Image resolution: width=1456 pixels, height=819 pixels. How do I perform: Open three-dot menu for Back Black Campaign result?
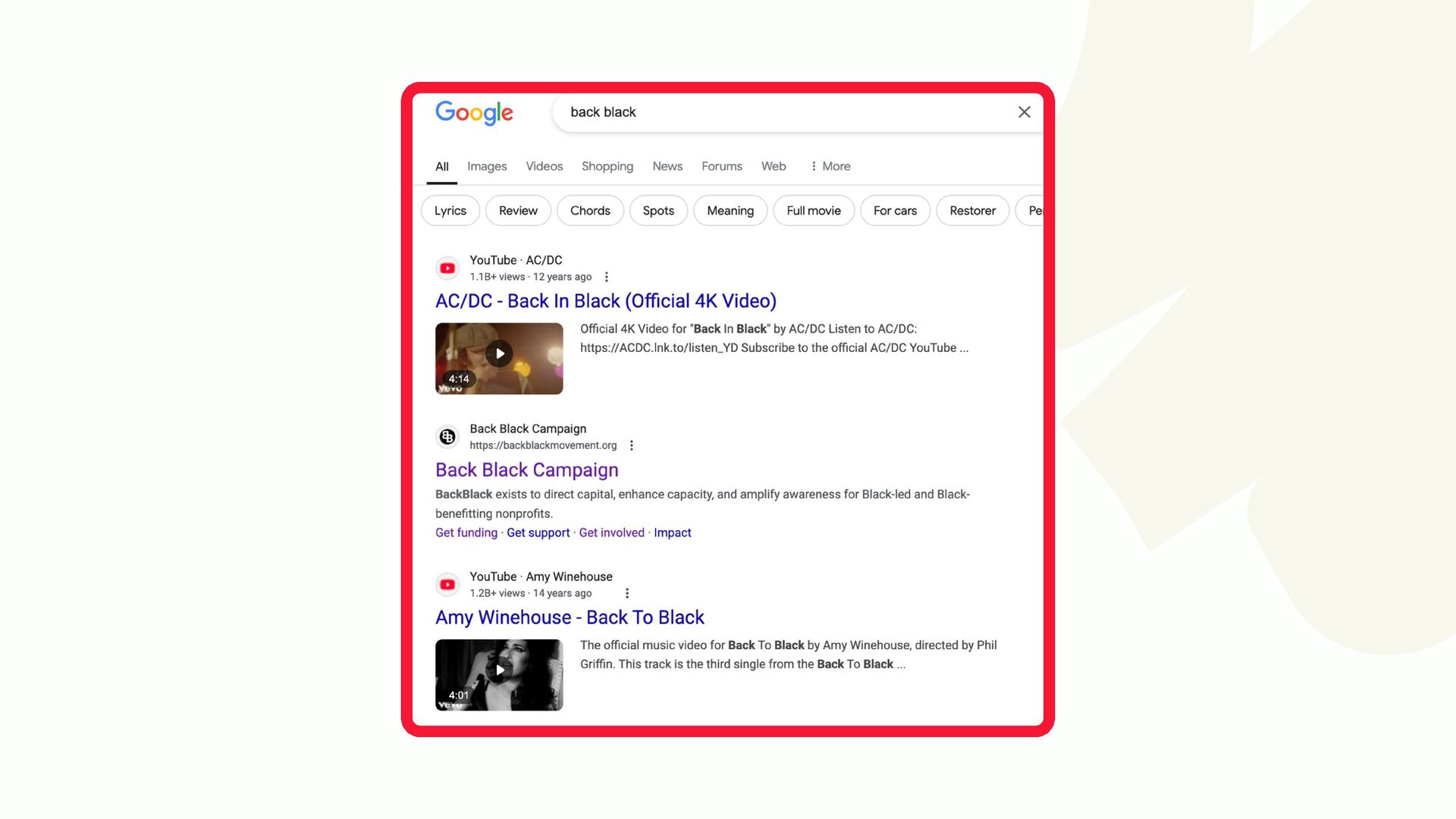point(631,446)
